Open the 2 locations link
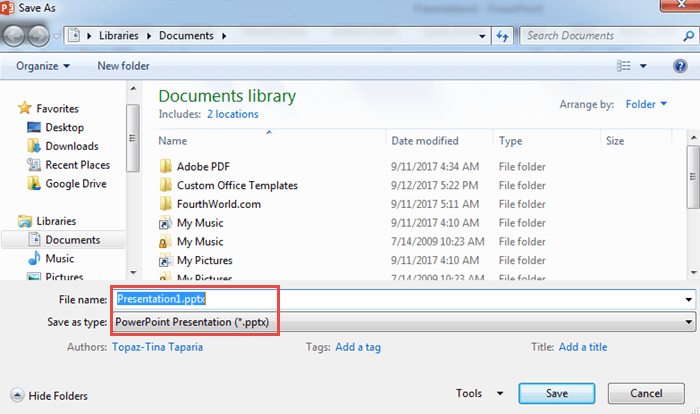This screenshot has width=700, height=414. (233, 114)
